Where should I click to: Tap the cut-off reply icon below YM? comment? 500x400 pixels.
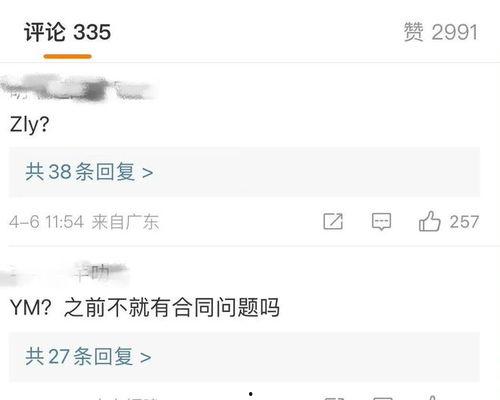click(383, 398)
